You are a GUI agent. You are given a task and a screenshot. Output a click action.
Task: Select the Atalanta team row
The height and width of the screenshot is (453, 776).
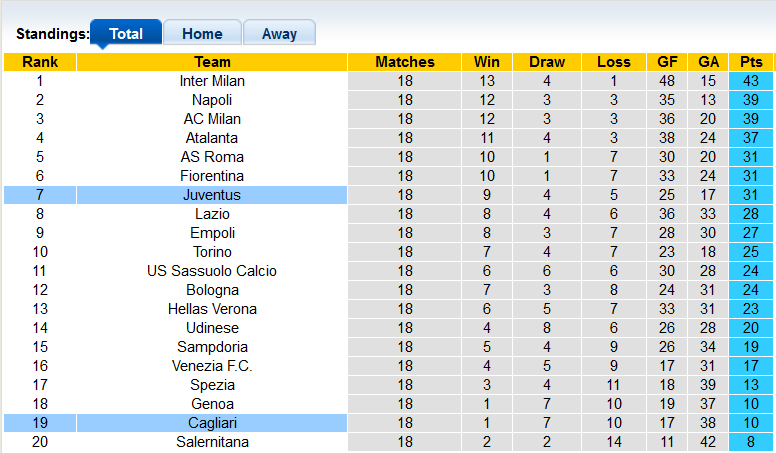(x=212, y=138)
